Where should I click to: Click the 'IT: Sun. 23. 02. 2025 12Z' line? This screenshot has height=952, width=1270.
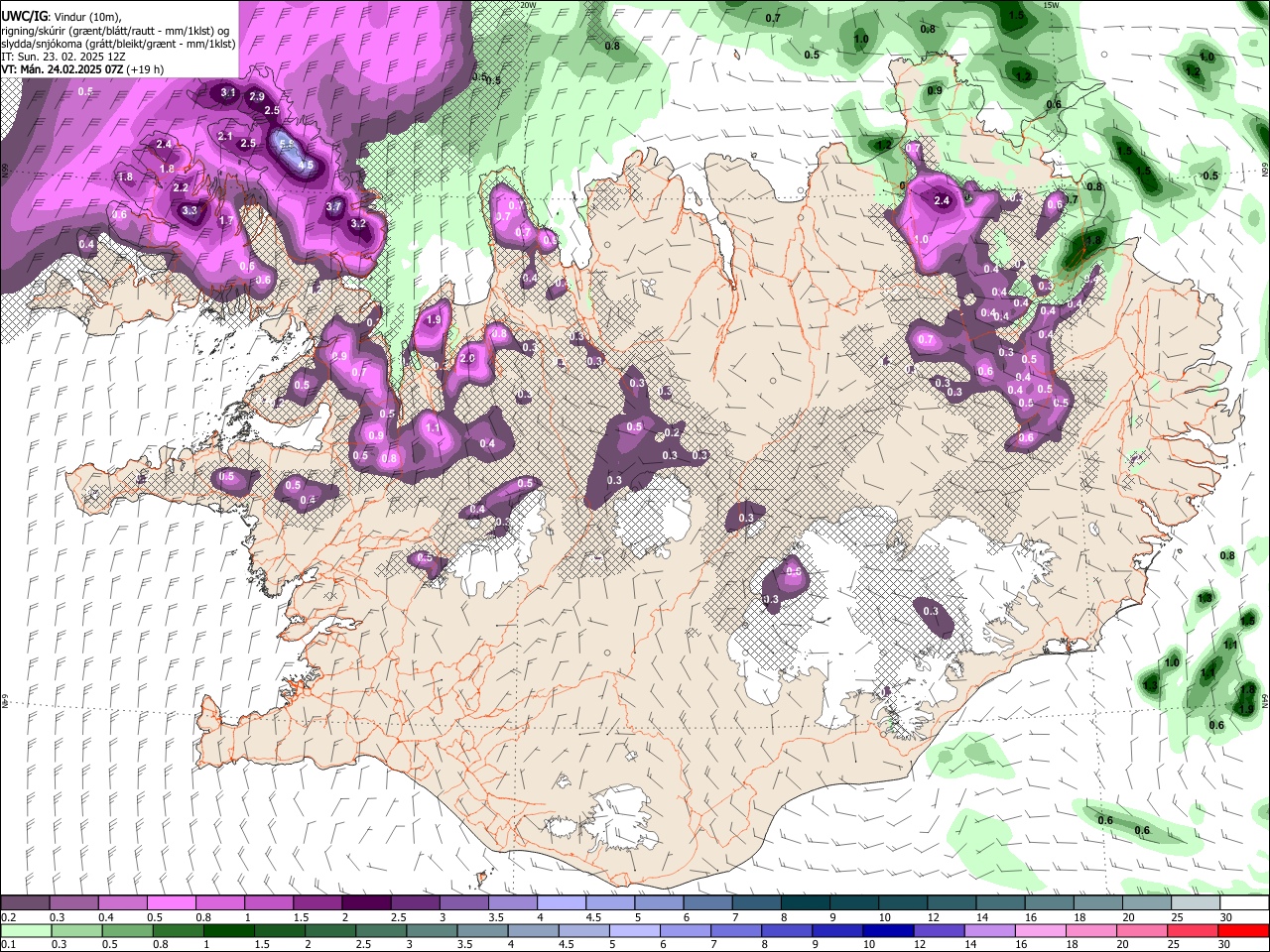(x=63, y=57)
